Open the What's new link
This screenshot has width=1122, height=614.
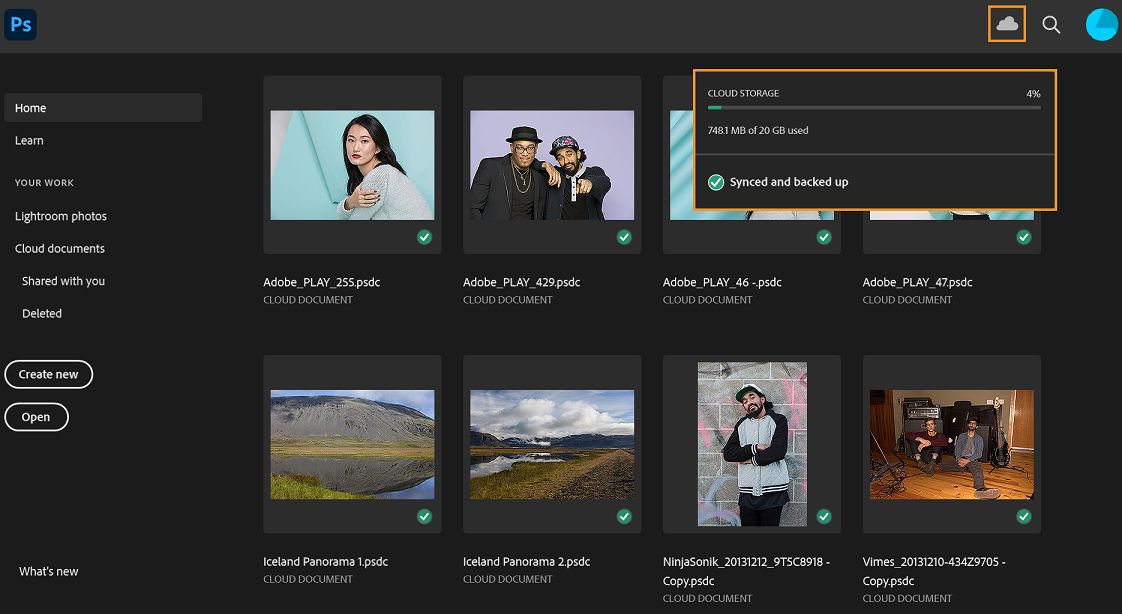(48, 570)
